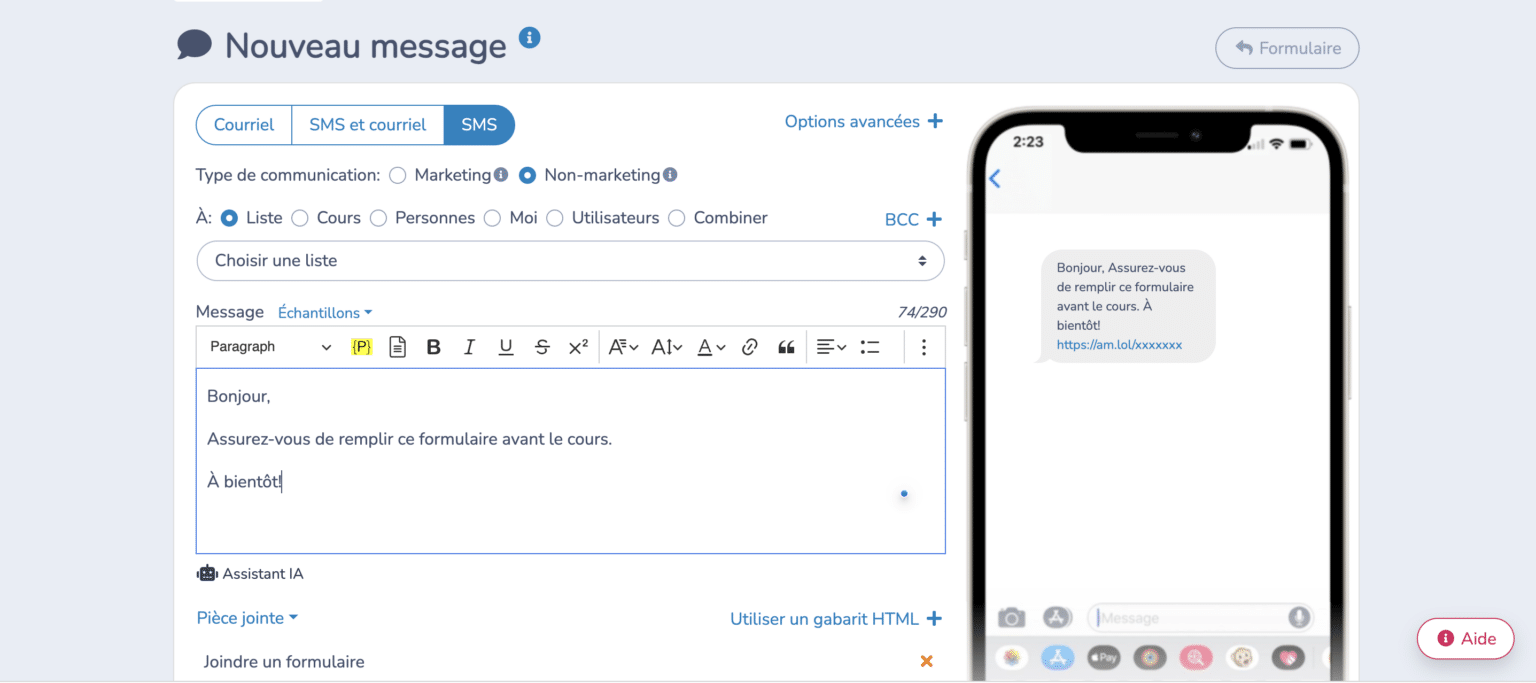Insert a link with the link icon
This screenshot has width=1536, height=683.
[750, 347]
